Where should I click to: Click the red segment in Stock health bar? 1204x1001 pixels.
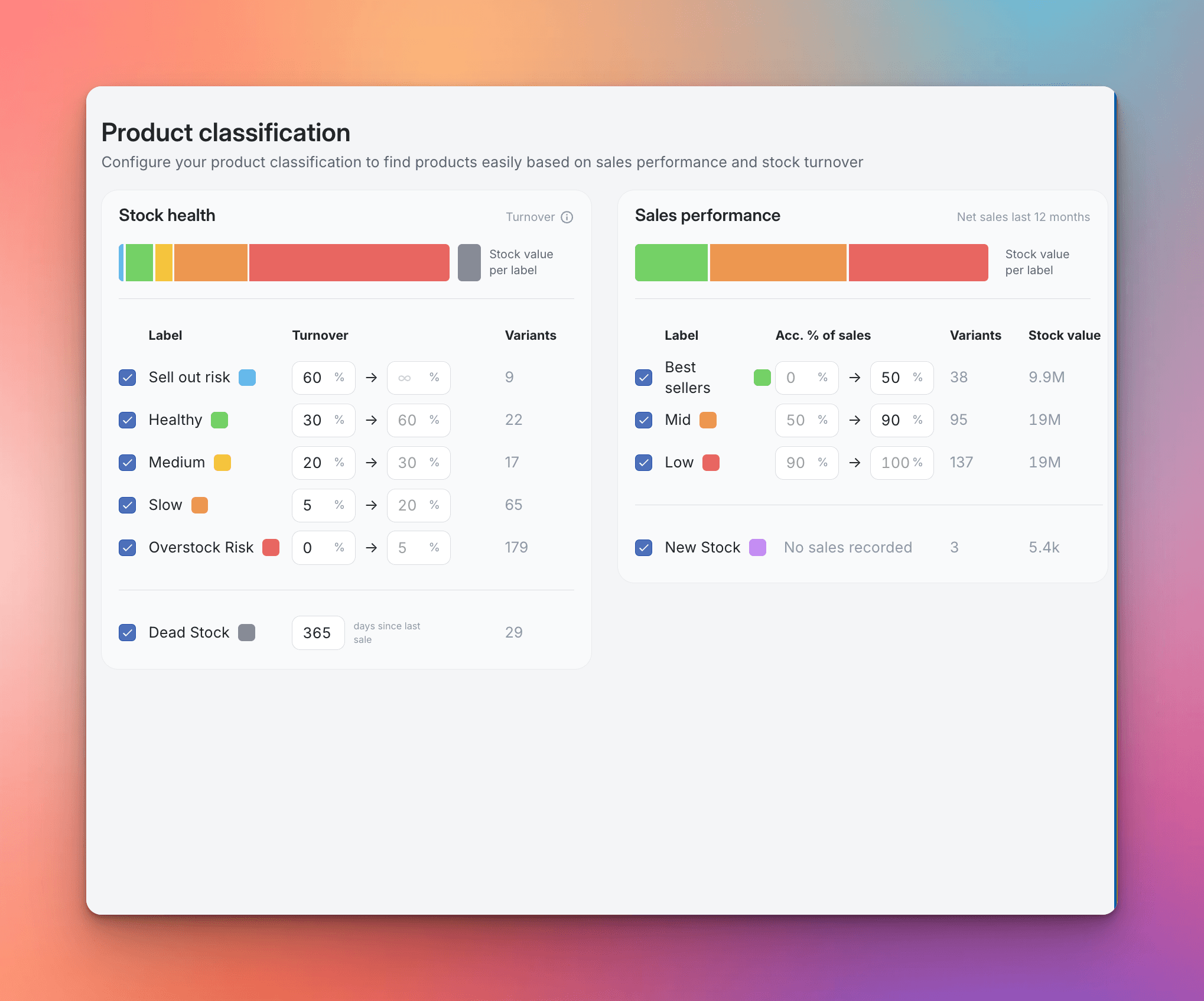(349, 263)
